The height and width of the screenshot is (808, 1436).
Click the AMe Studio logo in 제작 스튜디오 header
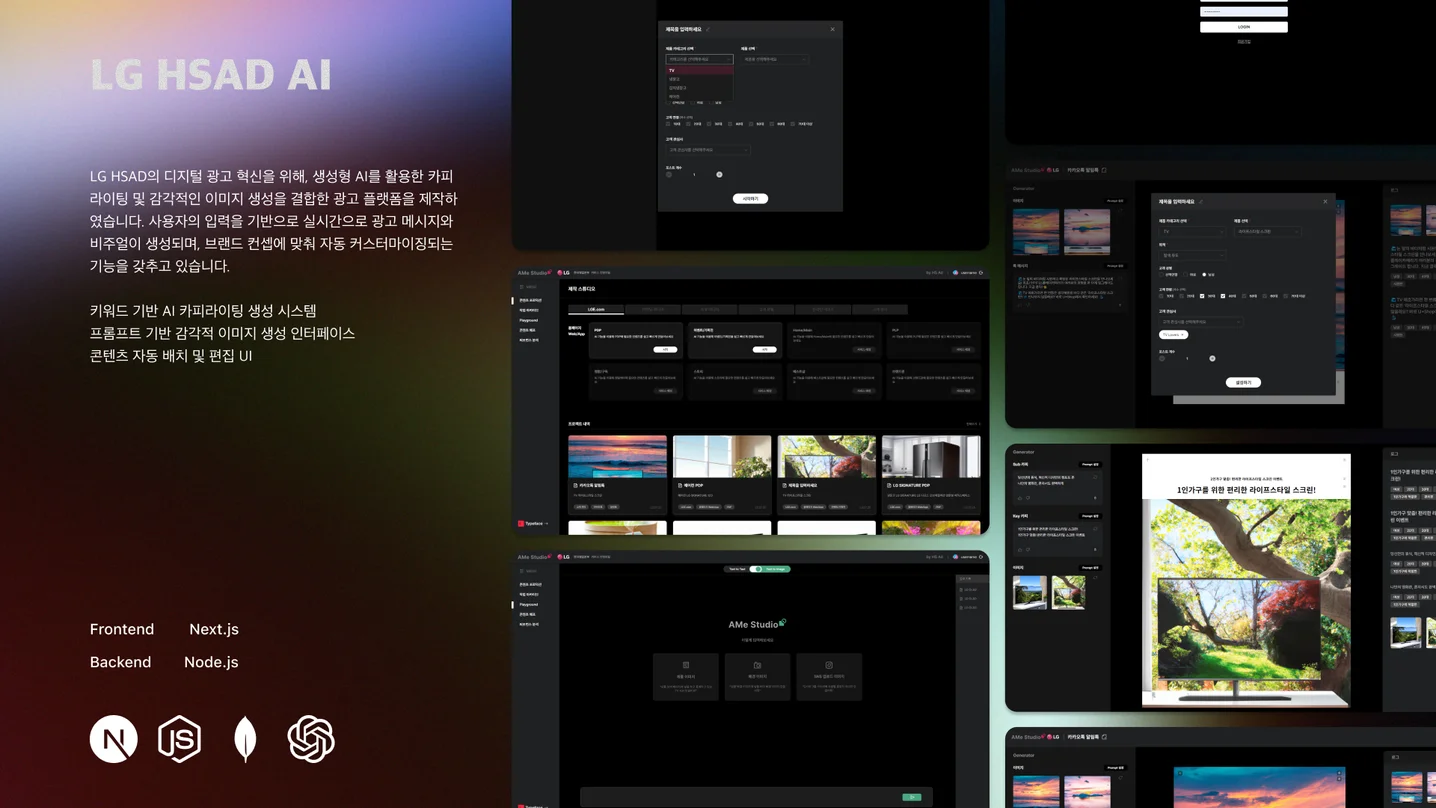click(x=535, y=272)
